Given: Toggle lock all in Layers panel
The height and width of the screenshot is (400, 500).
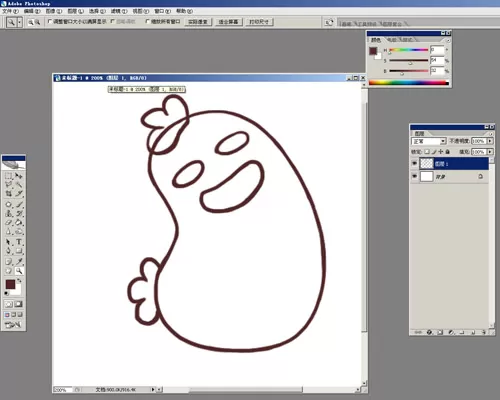Looking at the screenshot, I should pos(448,152).
